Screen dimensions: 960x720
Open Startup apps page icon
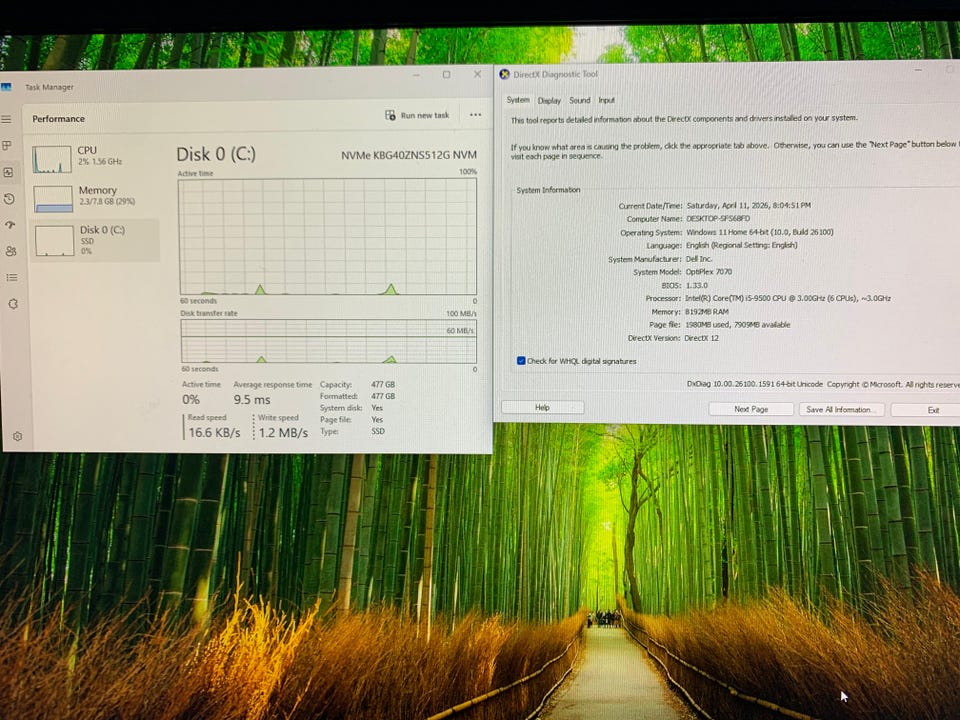point(10,225)
